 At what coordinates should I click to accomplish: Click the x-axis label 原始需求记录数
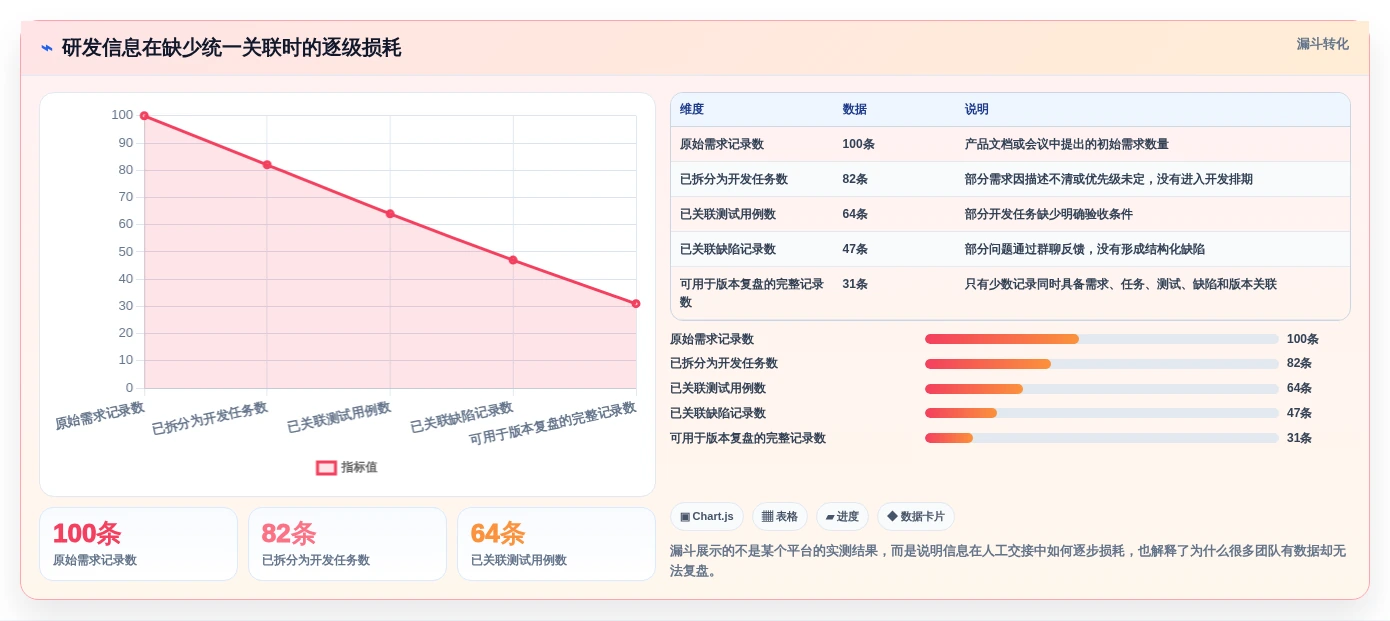[100, 416]
